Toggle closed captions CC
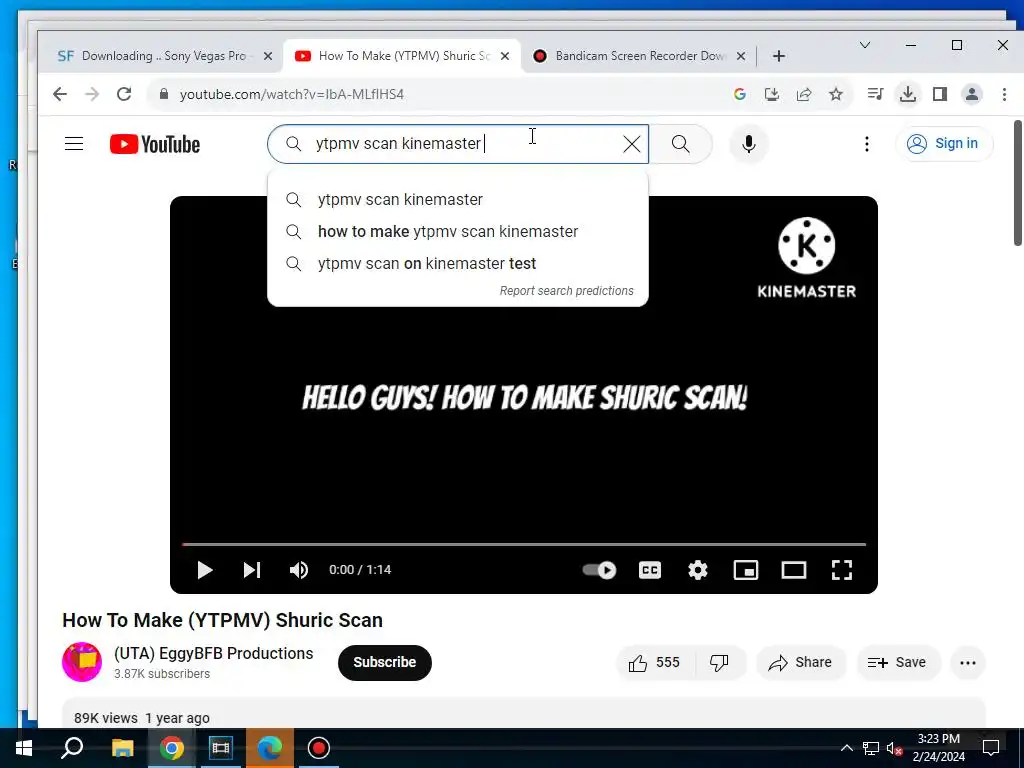The height and width of the screenshot is (768, 1024). (x=650, y=570)
